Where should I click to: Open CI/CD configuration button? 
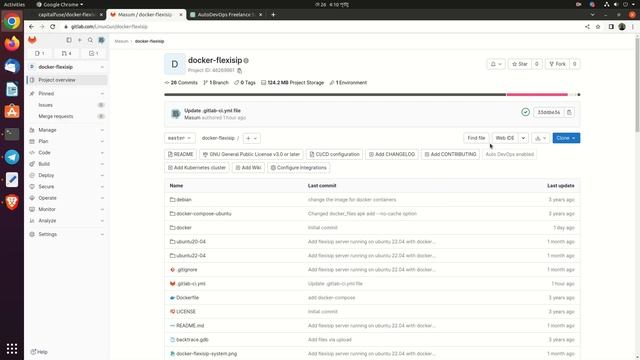click(334, 154)
